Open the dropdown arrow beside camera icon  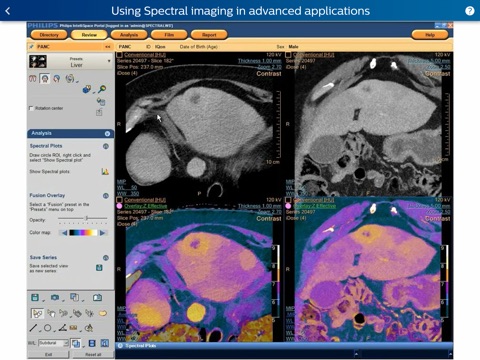pos(63,300)
